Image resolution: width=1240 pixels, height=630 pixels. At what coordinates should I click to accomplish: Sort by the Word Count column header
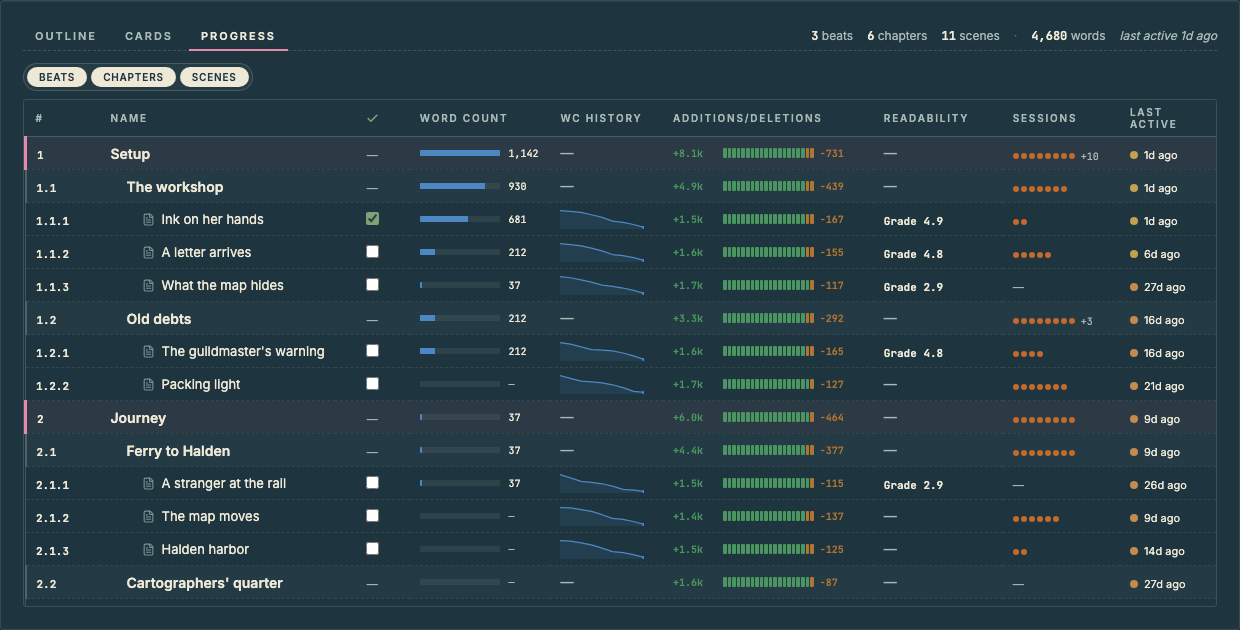point(463,118)
